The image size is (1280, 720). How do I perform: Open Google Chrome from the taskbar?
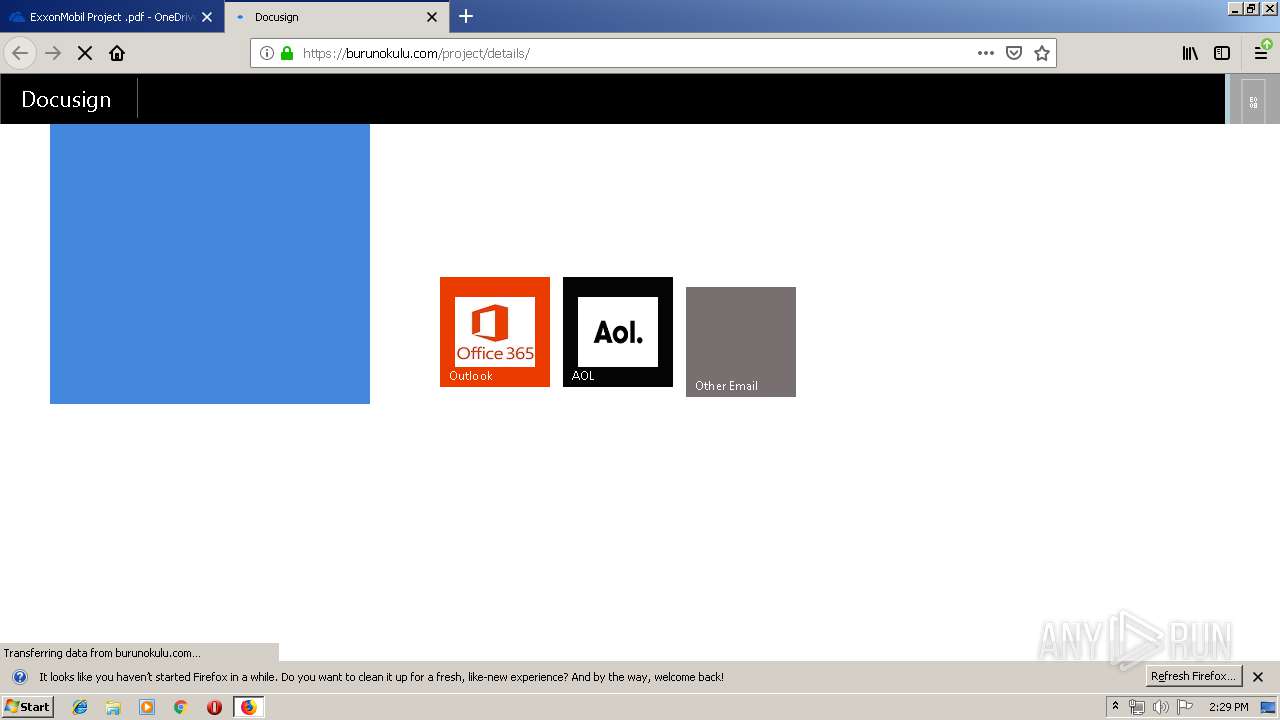pos(180,707)
